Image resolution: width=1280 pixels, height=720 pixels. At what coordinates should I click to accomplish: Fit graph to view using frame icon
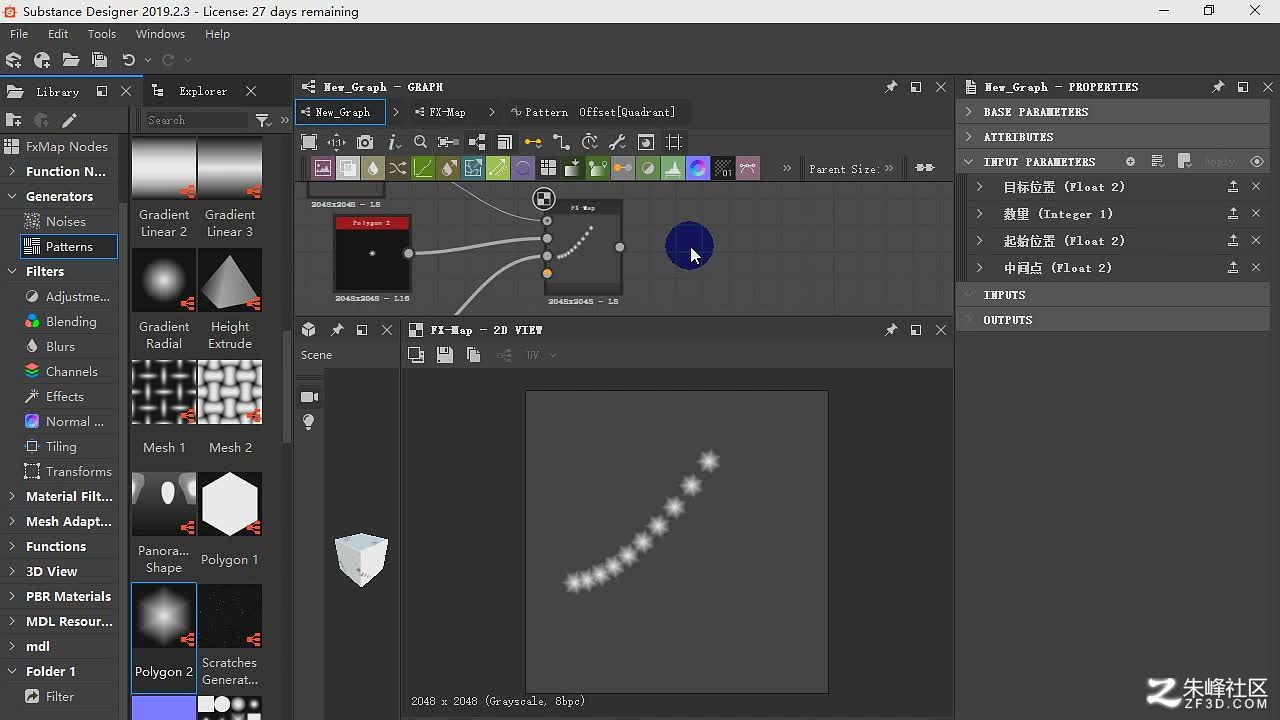(309, 142)
